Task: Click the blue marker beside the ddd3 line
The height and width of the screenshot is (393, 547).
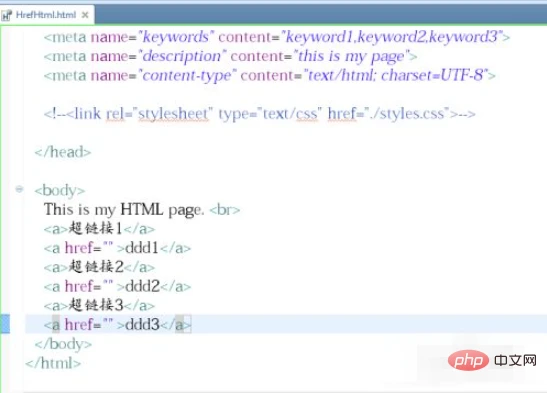Action: click(5, 324)
